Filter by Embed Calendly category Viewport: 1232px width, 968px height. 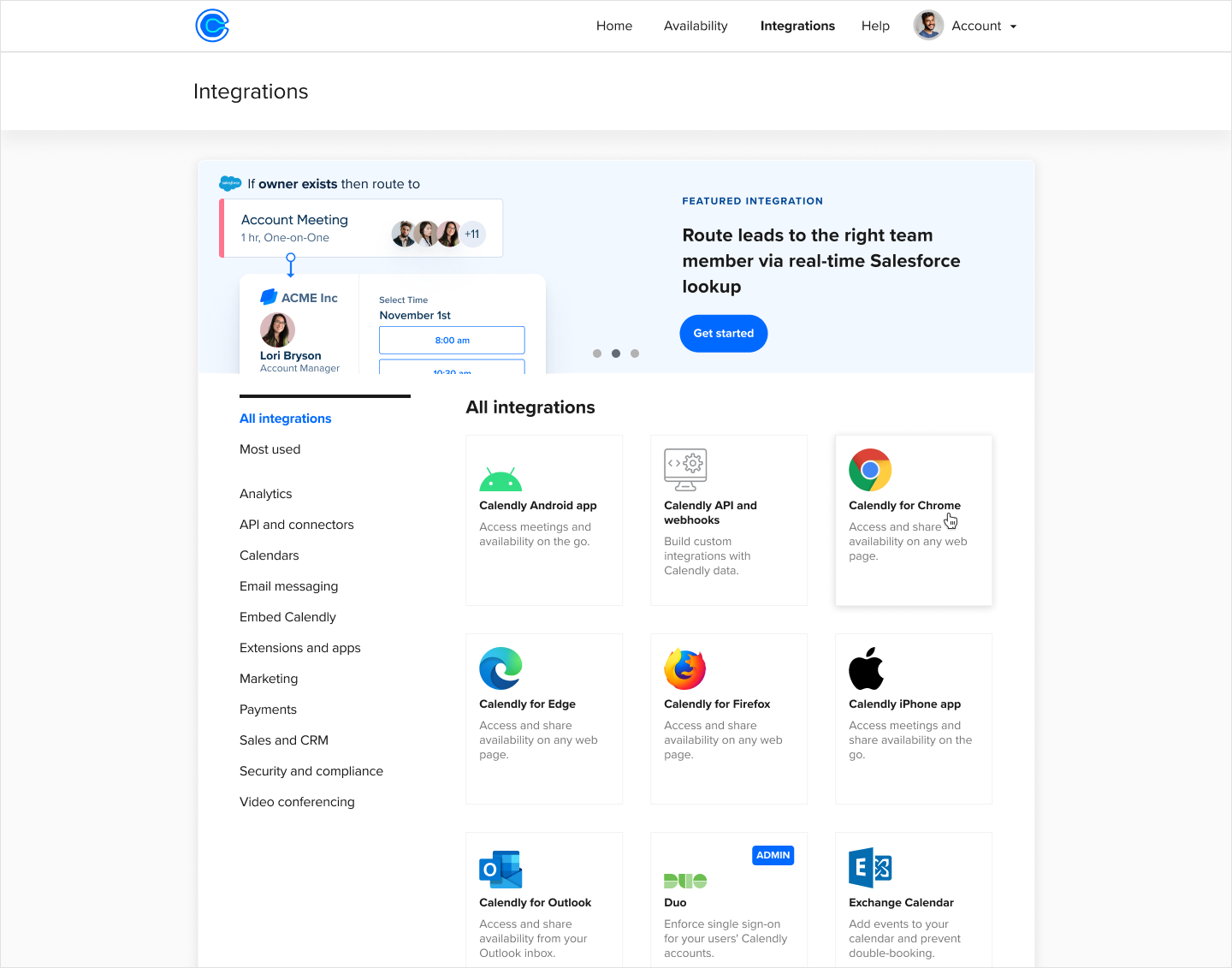pos(287,617)
